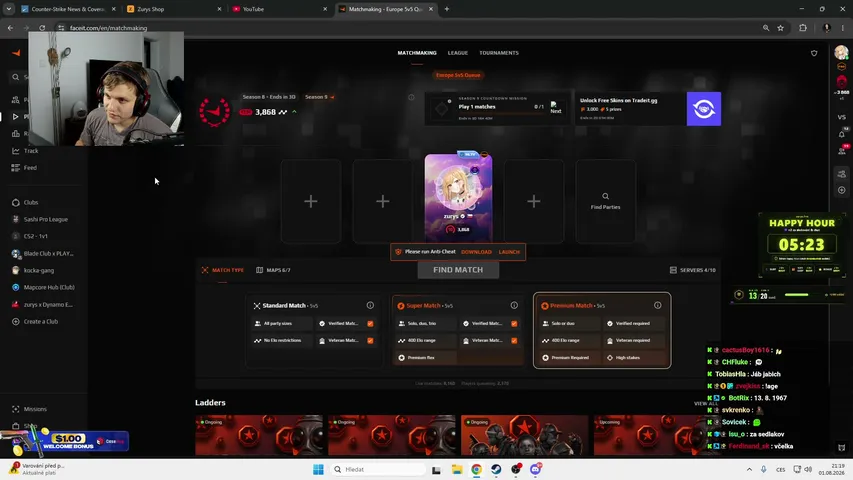Open the Track stats icon in sidebar
The height and width of the screenshot is (480, 853).
[x=15, y=151]
